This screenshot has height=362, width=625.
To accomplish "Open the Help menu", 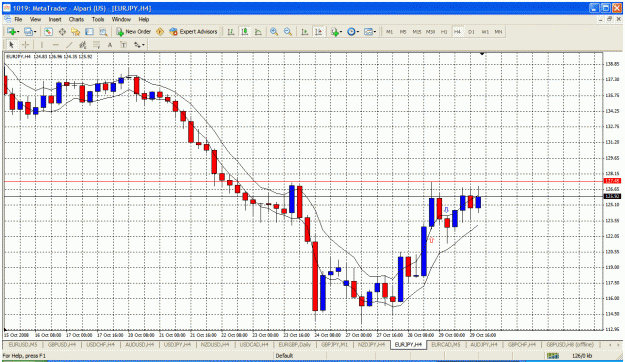I will click(x=144, y=19).
